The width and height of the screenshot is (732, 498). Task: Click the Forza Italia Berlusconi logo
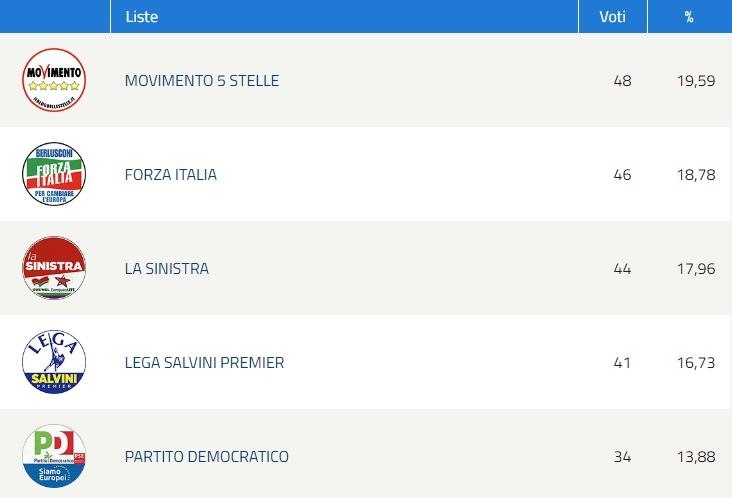point(54,174)
